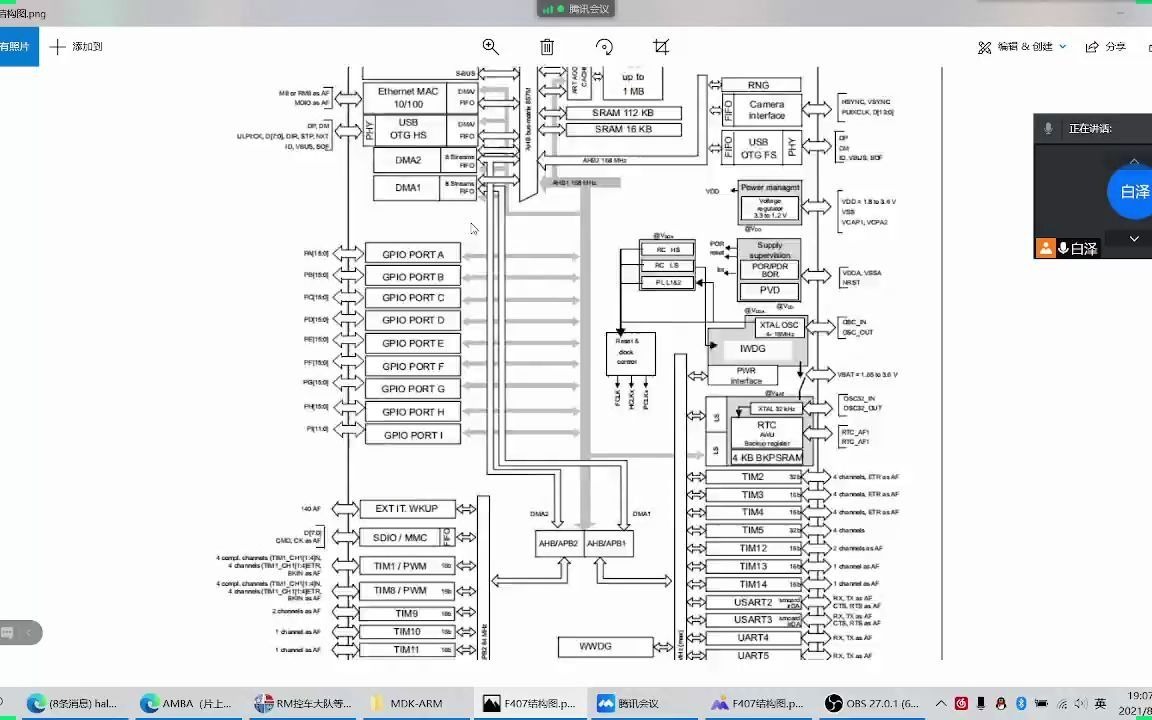Select the rotate image icon
The height and width of the screenshot is (720, 1152).
tap(603, 46)
